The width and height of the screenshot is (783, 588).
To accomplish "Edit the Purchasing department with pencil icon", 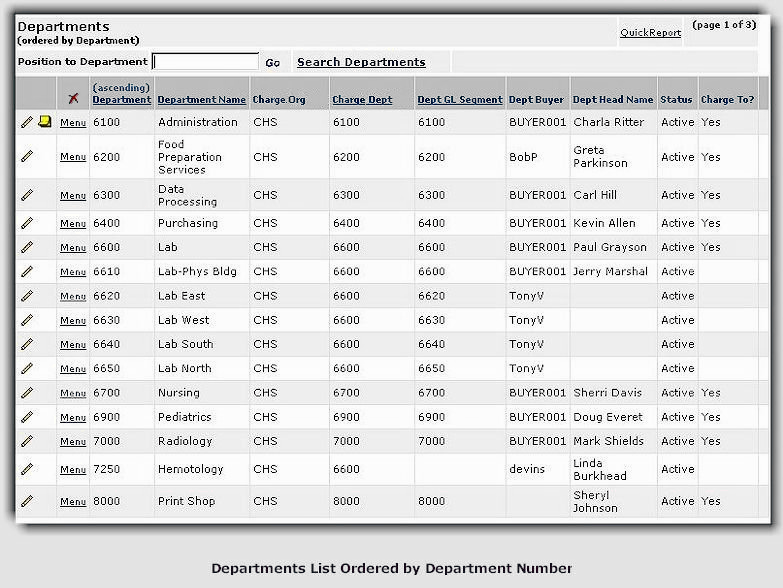I will tap(27, 223).
